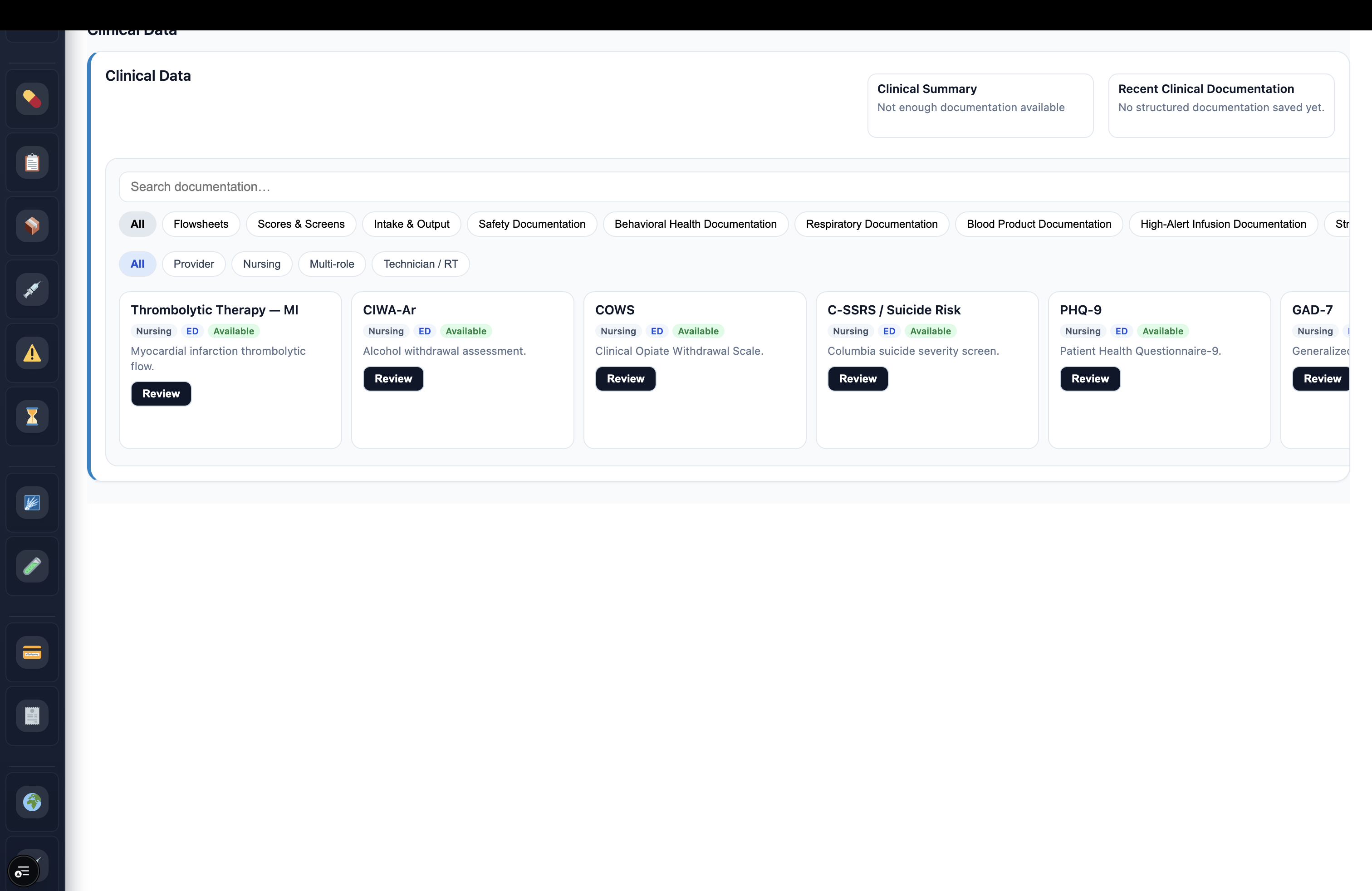Open the yellow warning triangle sidebar icon
The height and width of the screenshot is (891, 1372).
(x=32, y=352)
